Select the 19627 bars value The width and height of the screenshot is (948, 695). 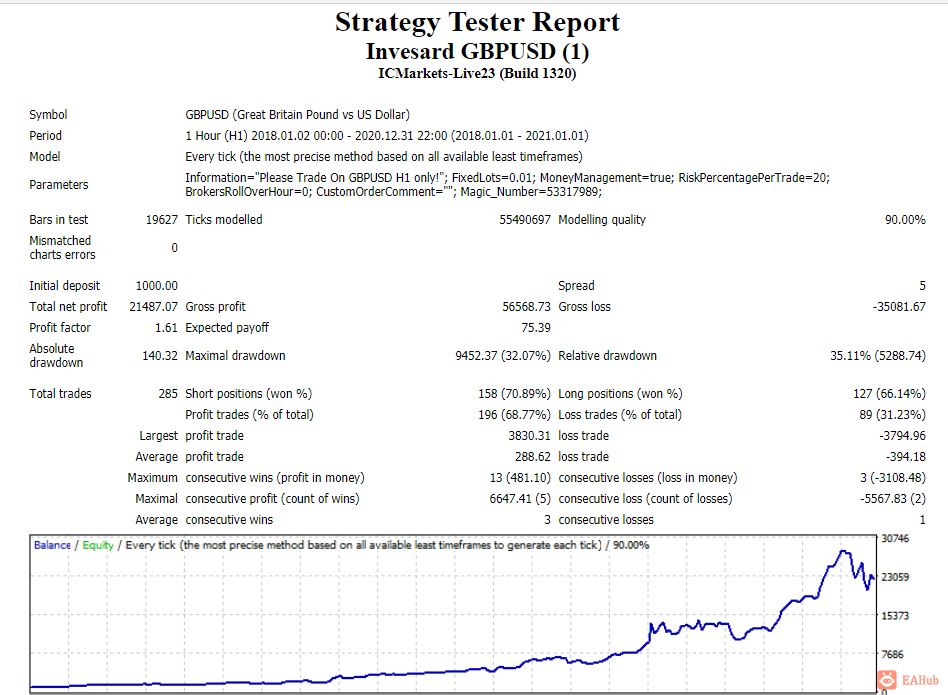161,219
